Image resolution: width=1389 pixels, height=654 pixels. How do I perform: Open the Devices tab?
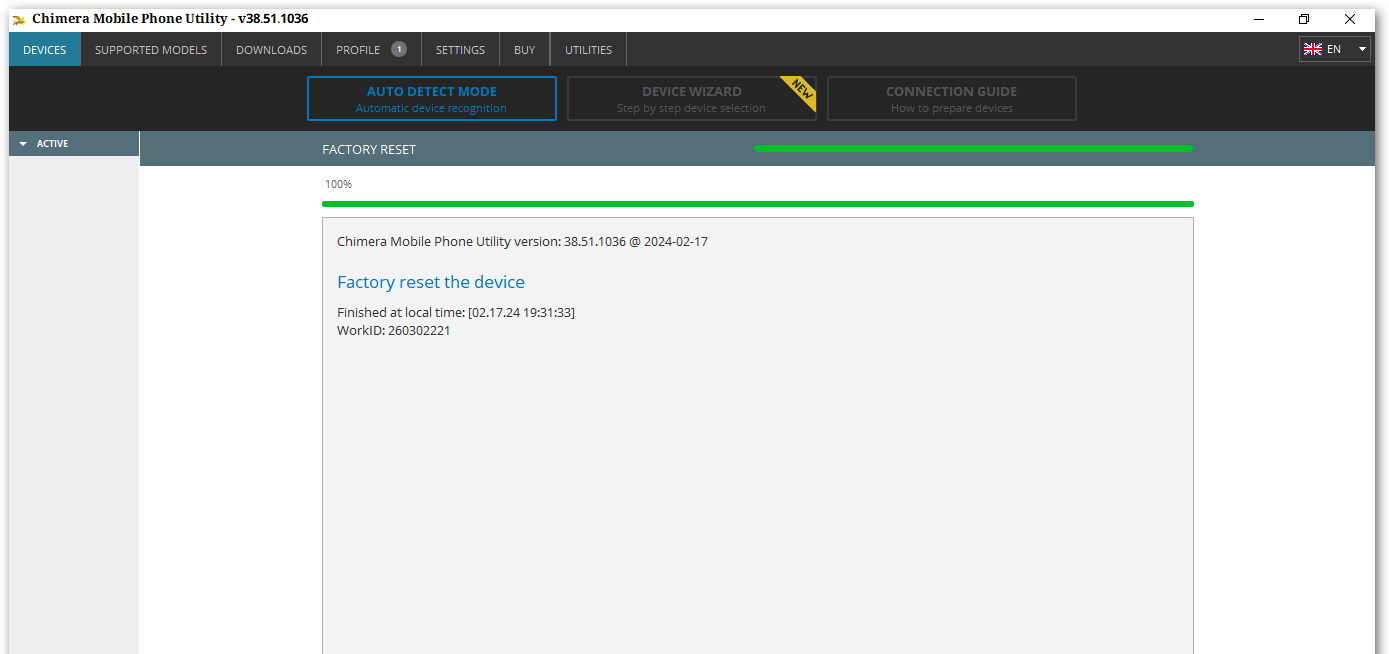pyautogui.click(x=45, y=50)
